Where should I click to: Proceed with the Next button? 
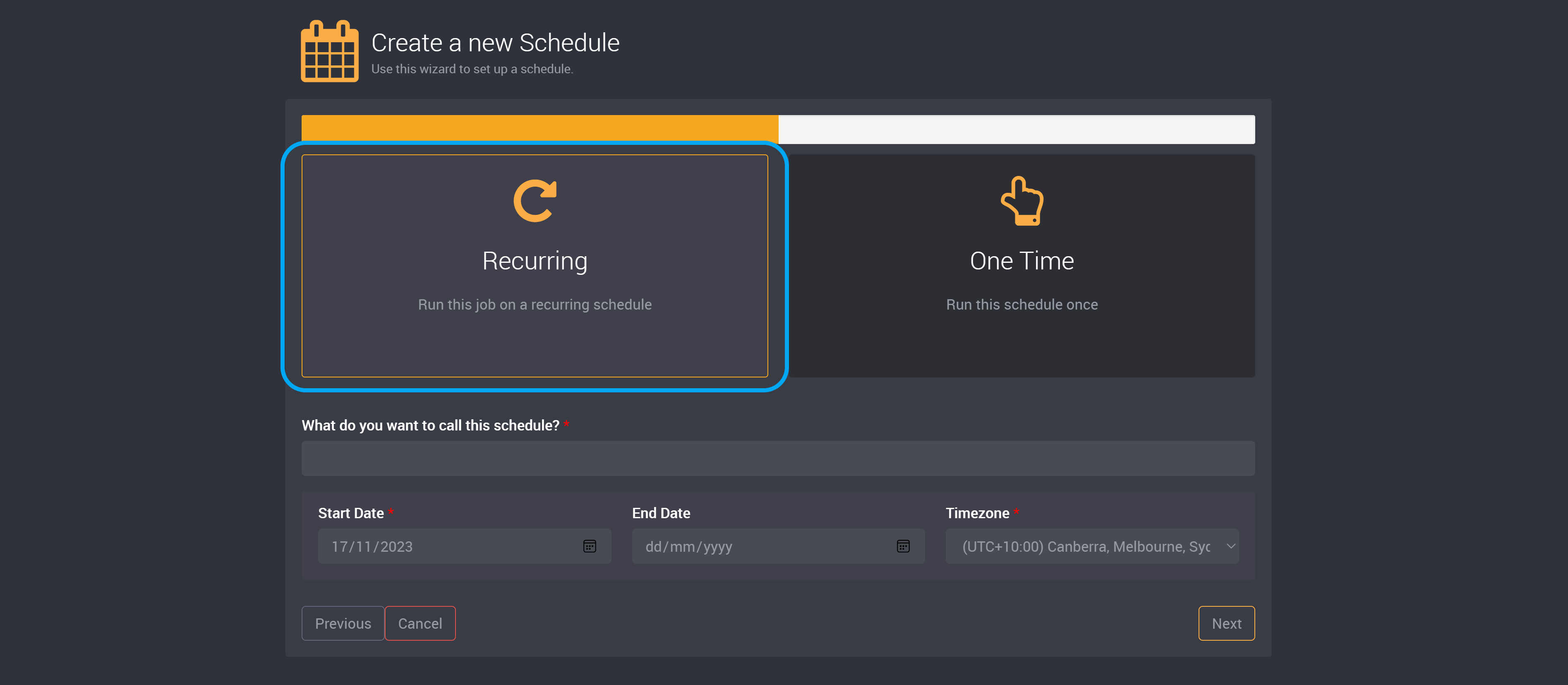tap(1227, 623)
